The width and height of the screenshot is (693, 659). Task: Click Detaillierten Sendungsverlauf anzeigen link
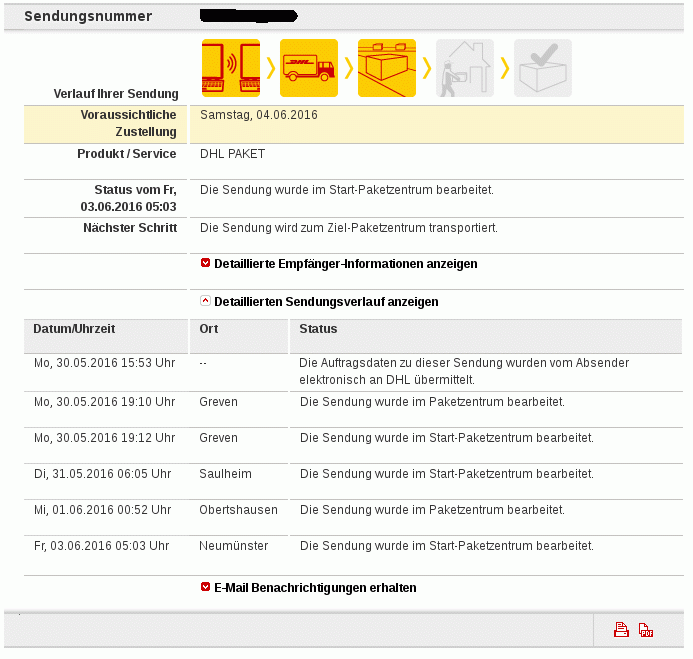point(326,302)
